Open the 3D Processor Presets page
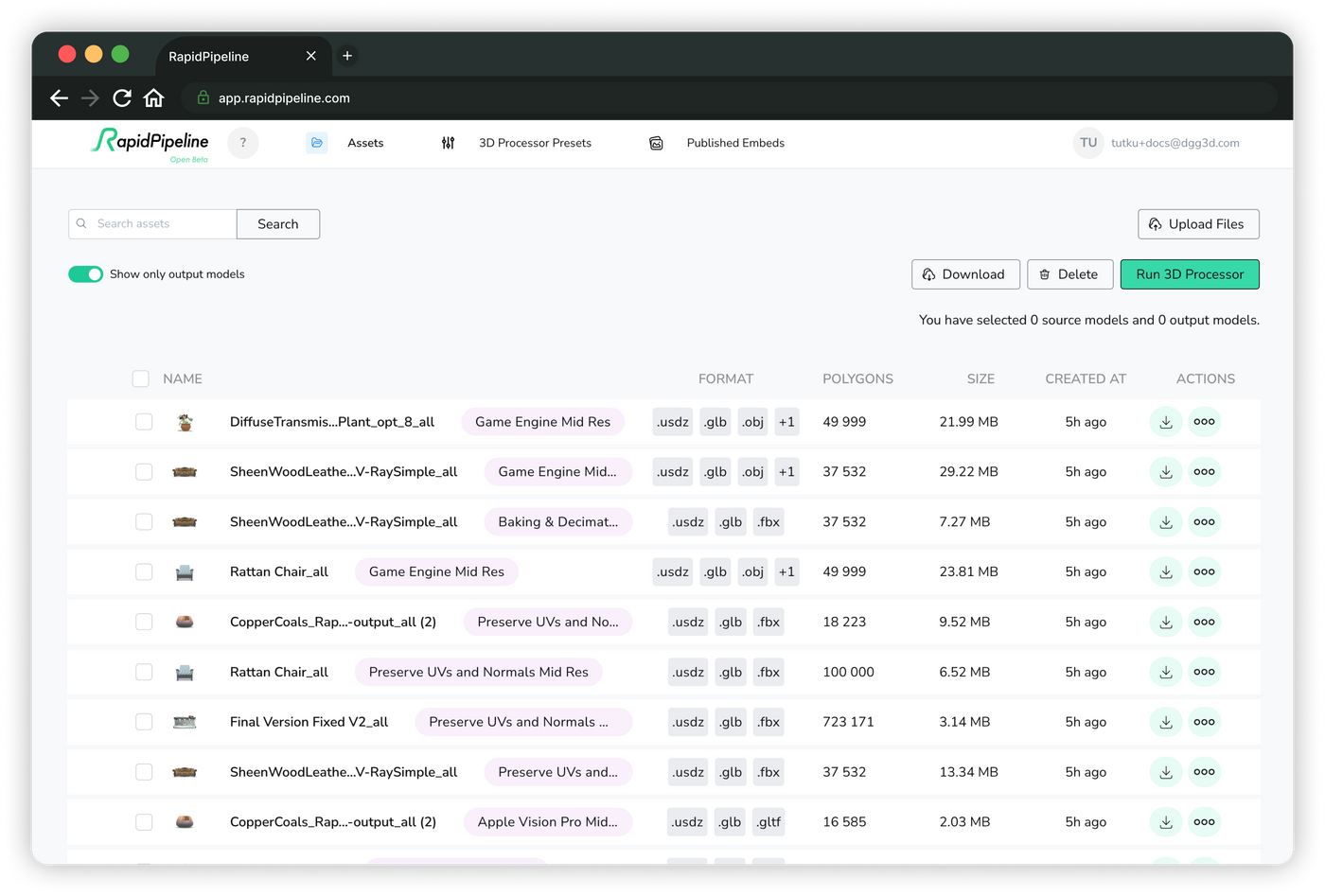 pos(536,142)
